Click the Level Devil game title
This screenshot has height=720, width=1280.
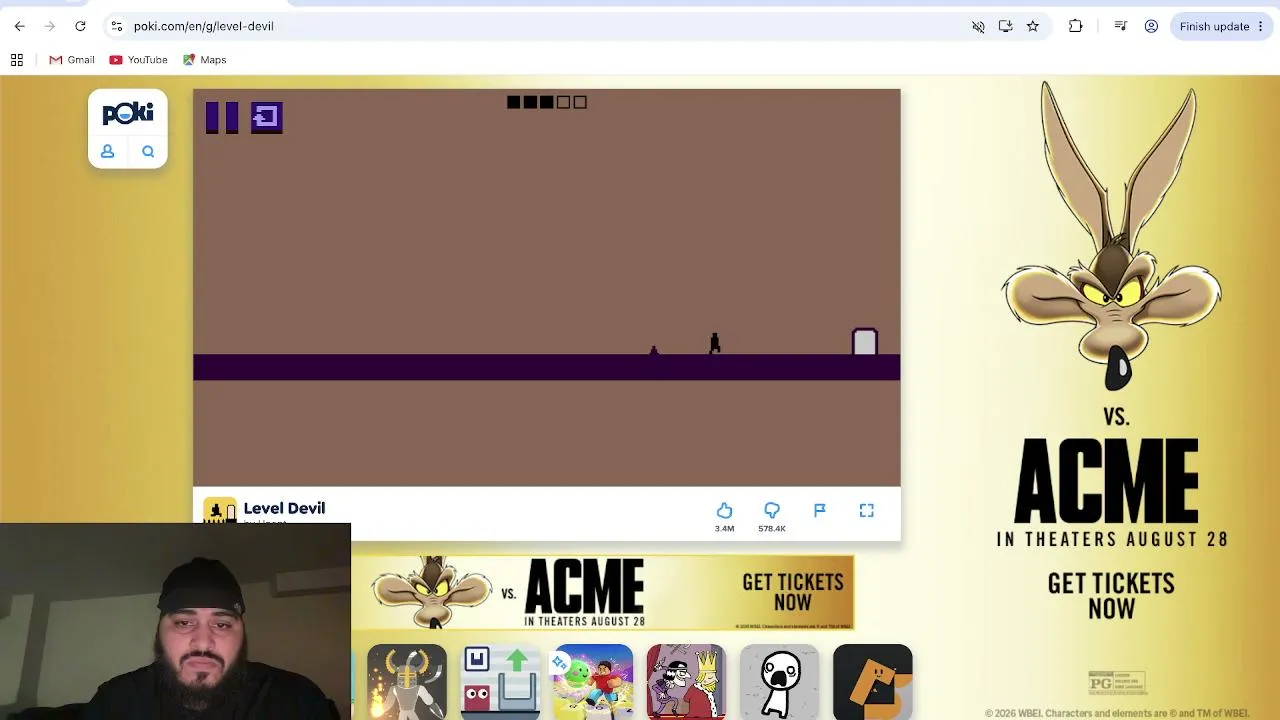tap(284, 508)
